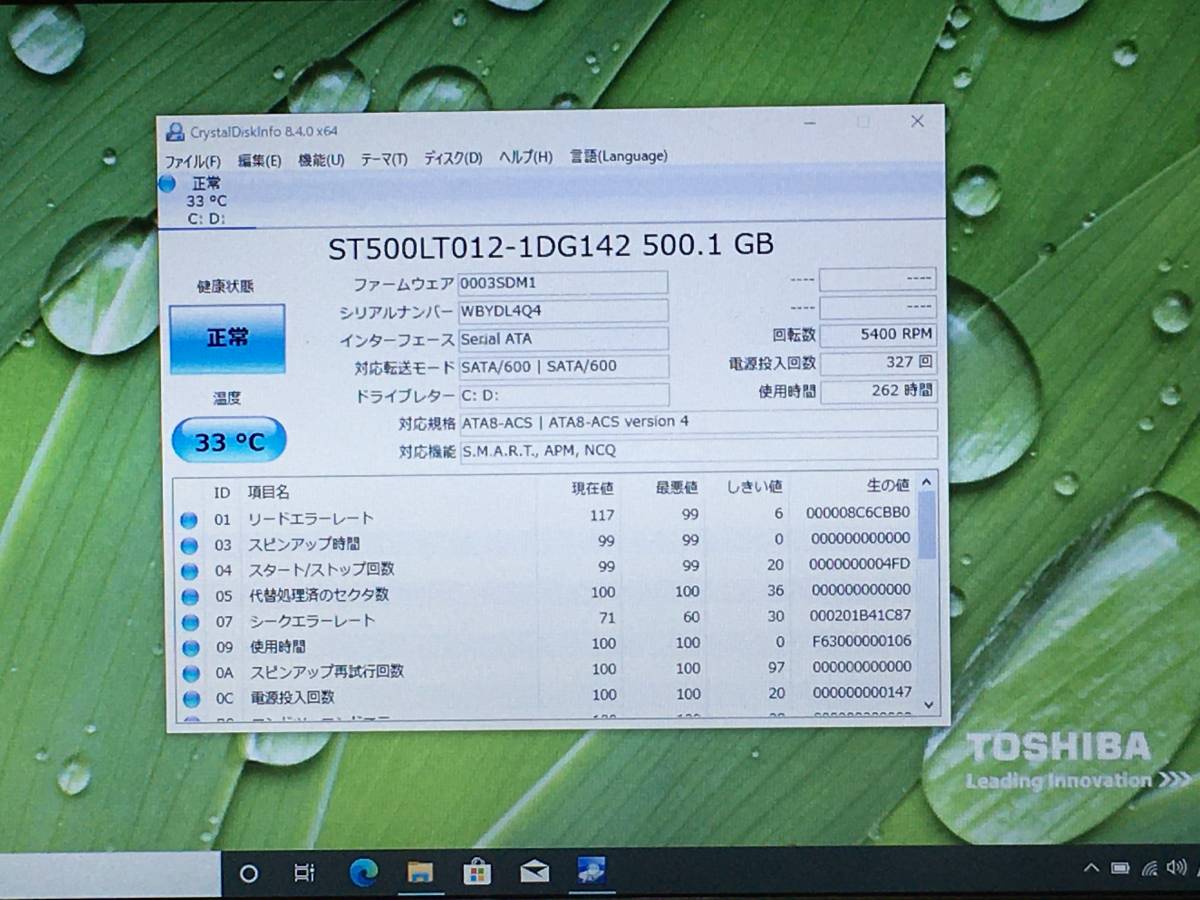
Task: Open Mail from the taskbar
Action: click(x=534, y=872)
